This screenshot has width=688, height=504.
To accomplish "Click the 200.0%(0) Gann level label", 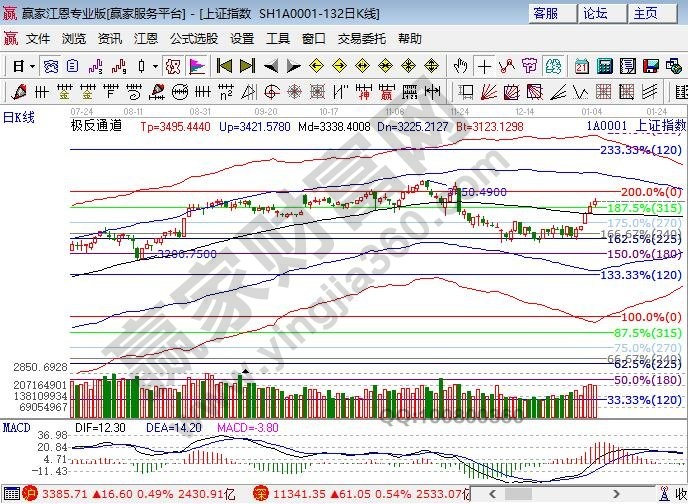I will click(644, 191).
